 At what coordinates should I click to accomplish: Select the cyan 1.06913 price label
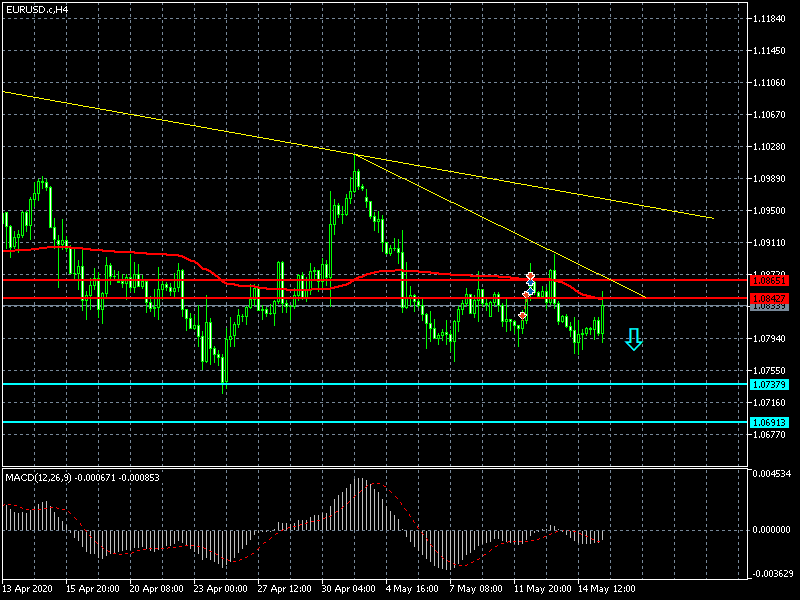tap(768, 422)
